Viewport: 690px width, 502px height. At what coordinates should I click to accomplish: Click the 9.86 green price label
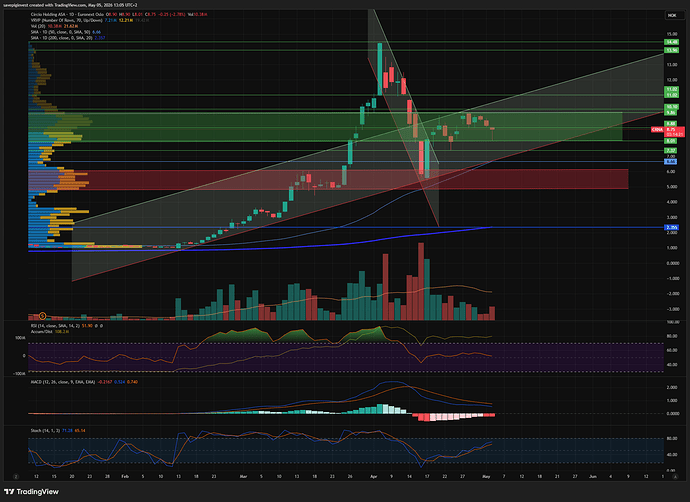[671, 113]
